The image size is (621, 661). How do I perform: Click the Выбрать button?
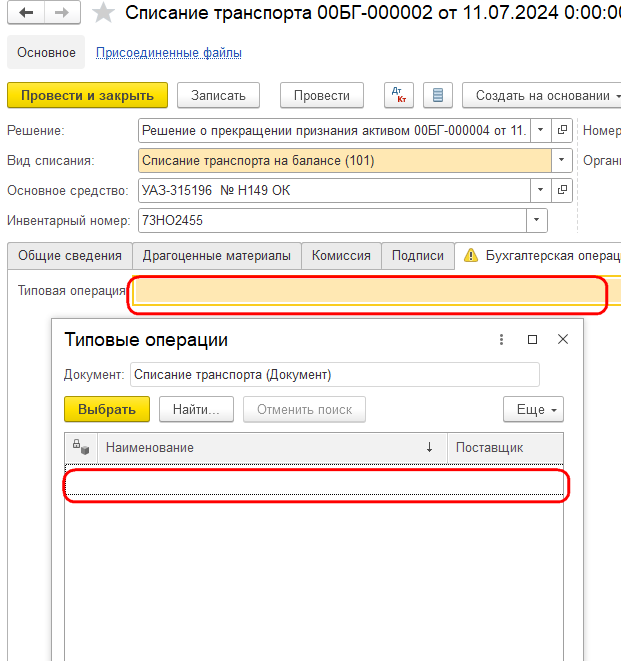(107, 409)
